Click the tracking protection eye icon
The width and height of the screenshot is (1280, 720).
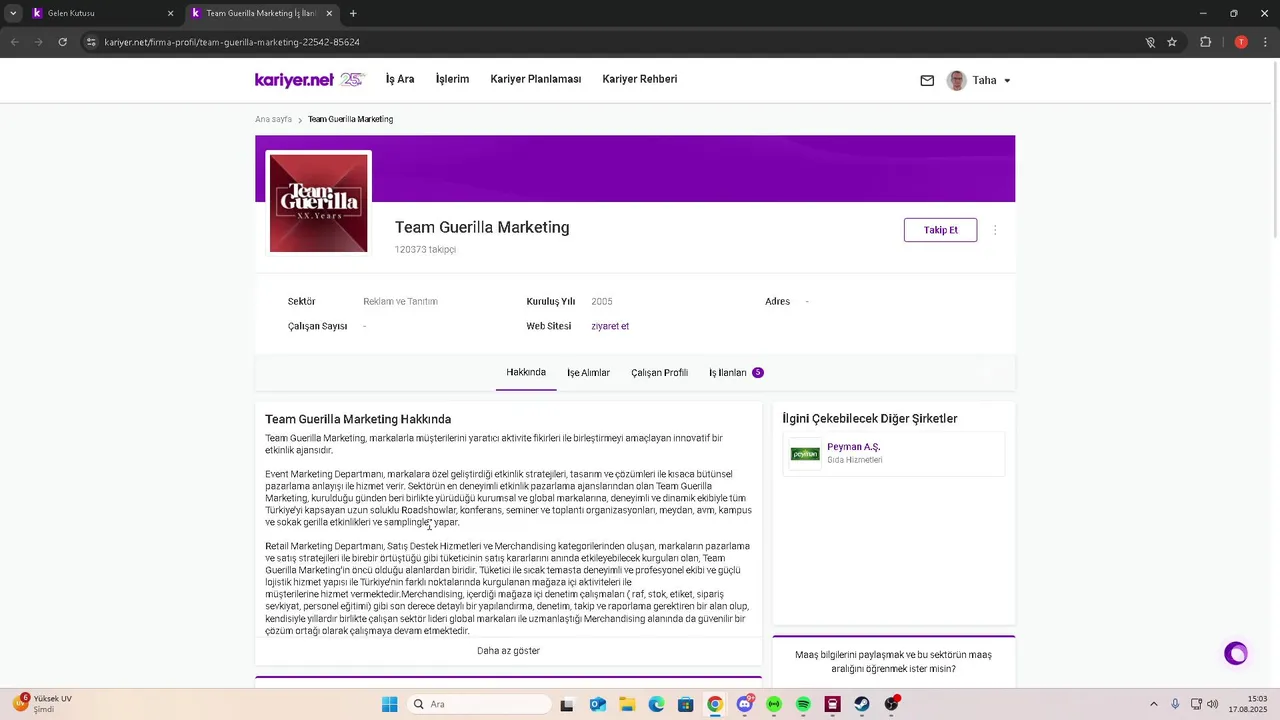[x=1150, y=42]
